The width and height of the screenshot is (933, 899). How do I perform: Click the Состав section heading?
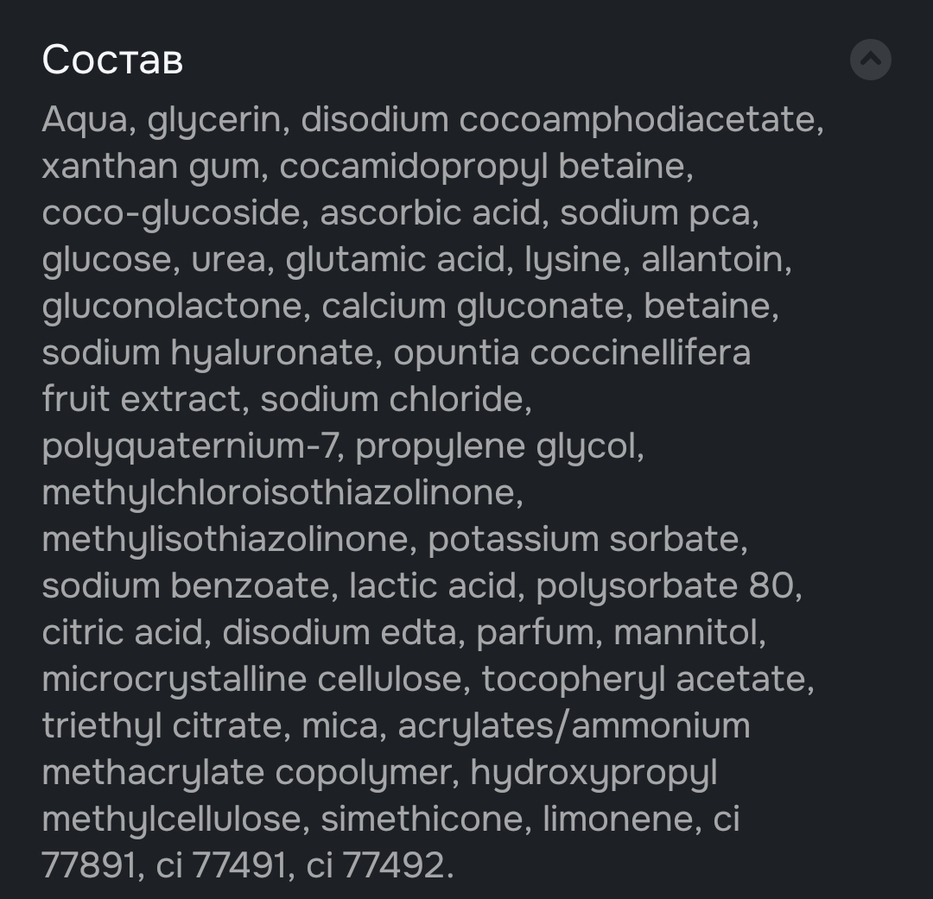click(x=112, y=60)
